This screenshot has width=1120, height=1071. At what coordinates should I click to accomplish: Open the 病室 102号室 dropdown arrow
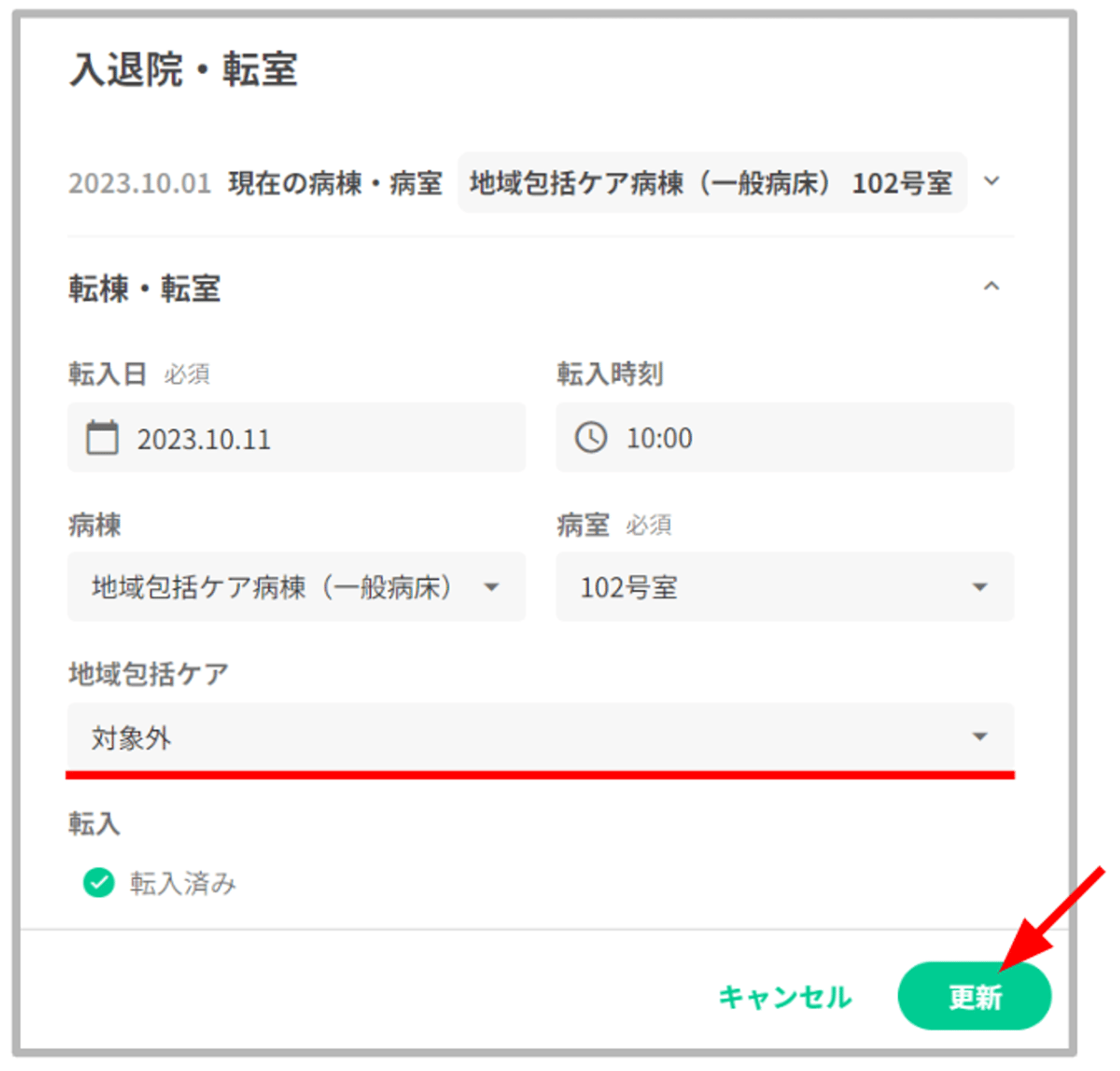(980, 587)
